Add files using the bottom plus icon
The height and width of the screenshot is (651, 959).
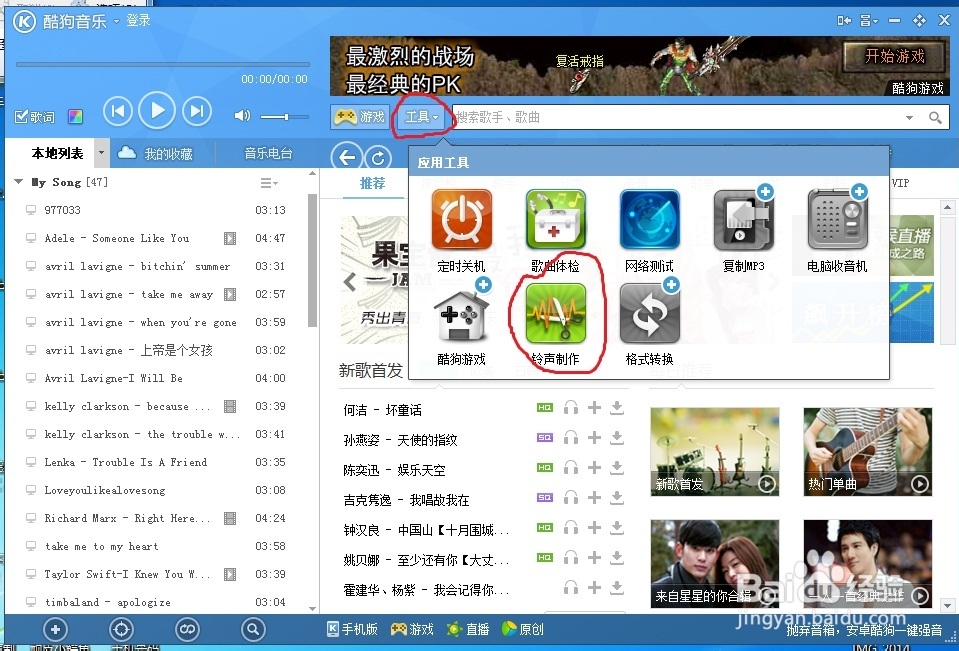[55, 629]
